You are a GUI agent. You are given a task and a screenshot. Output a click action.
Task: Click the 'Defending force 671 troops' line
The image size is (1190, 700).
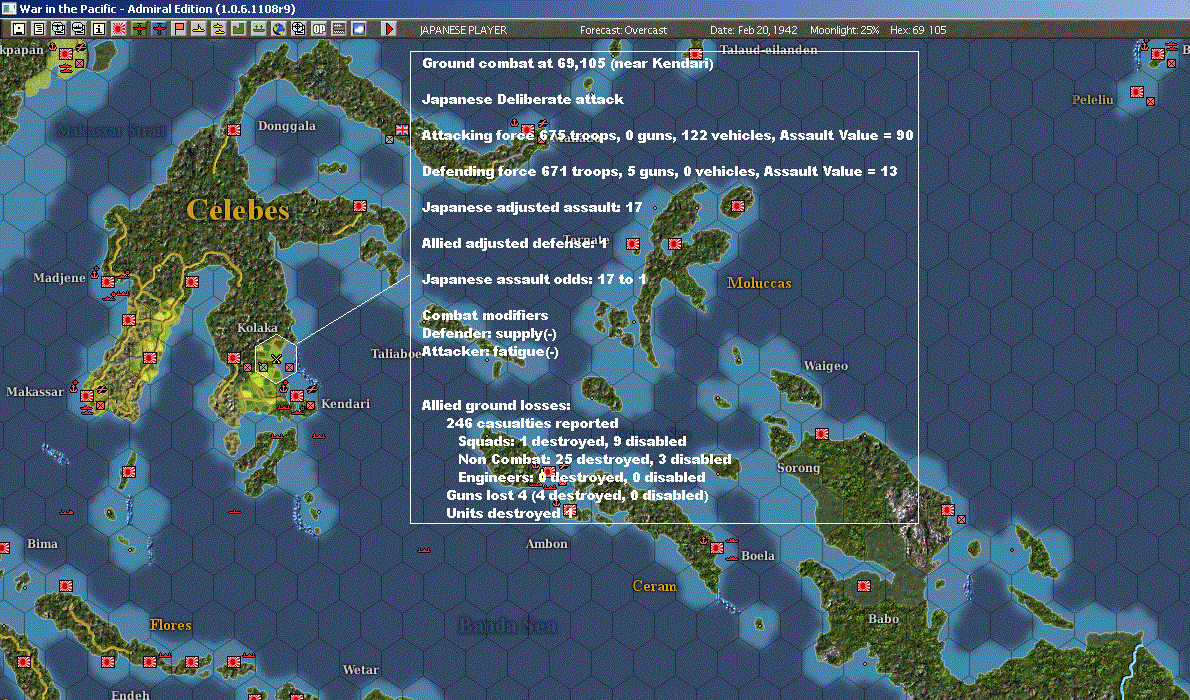coord(660,172)
